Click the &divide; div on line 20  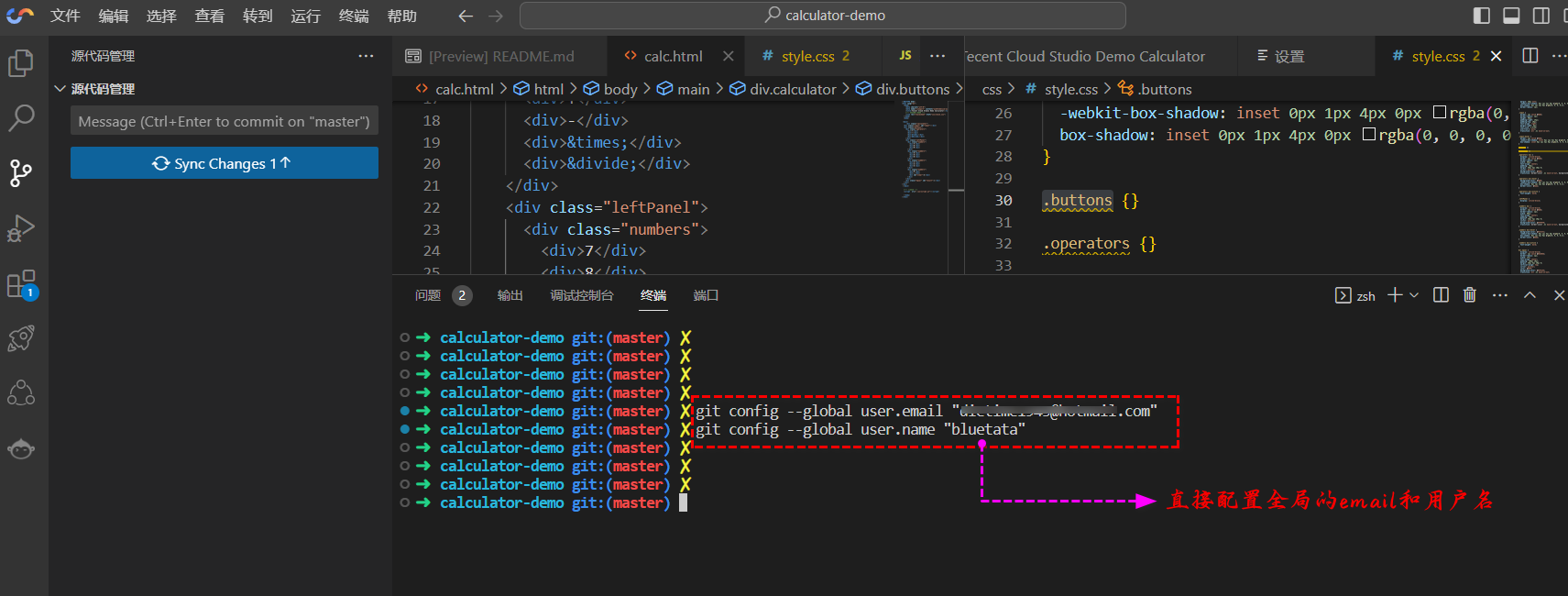pyautogui.click(x=607, y=163)
